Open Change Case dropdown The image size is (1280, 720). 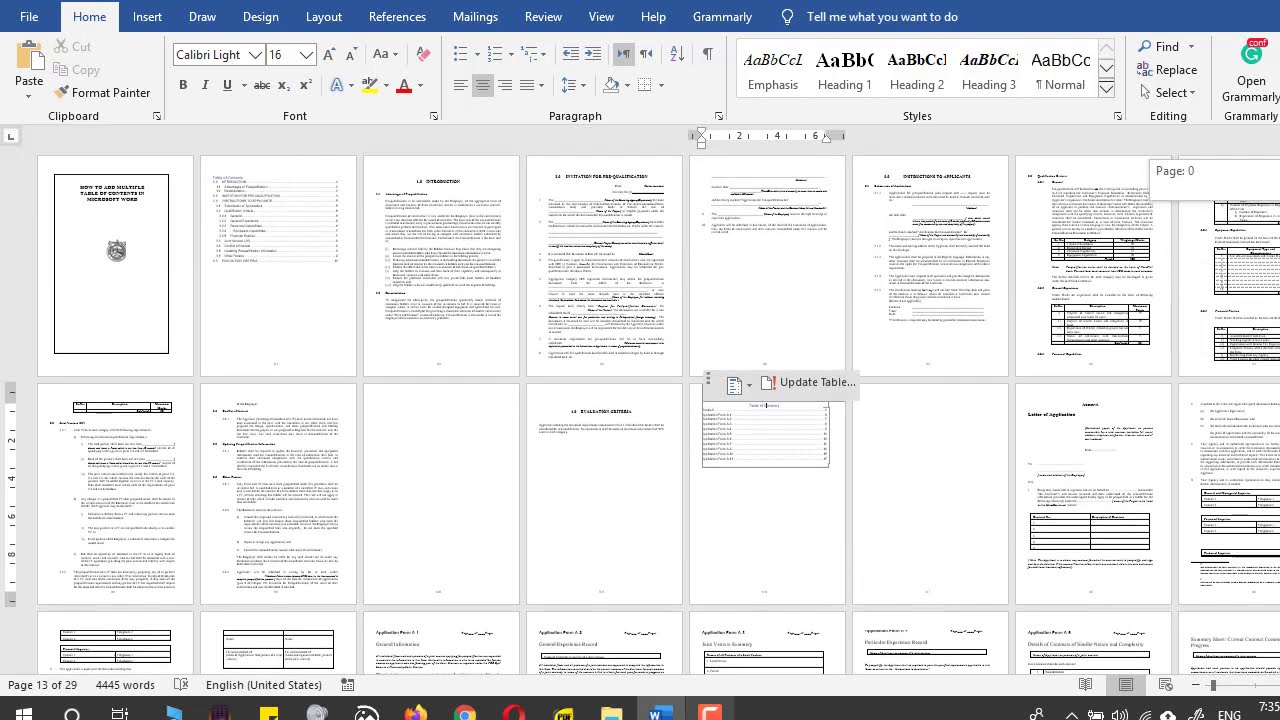point(387,55)
